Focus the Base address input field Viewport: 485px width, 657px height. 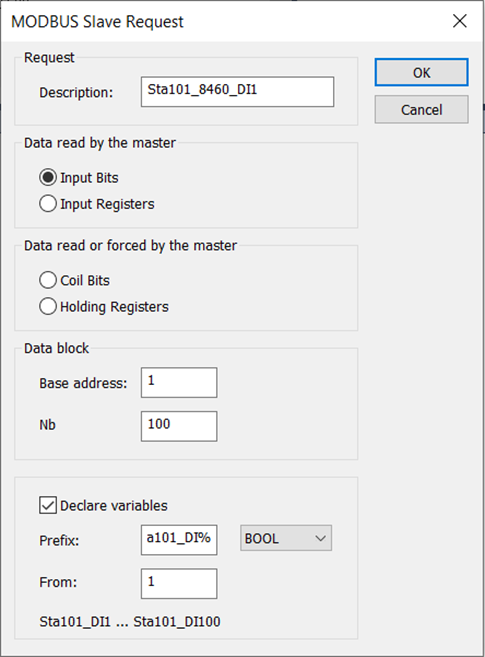[179, 383]
